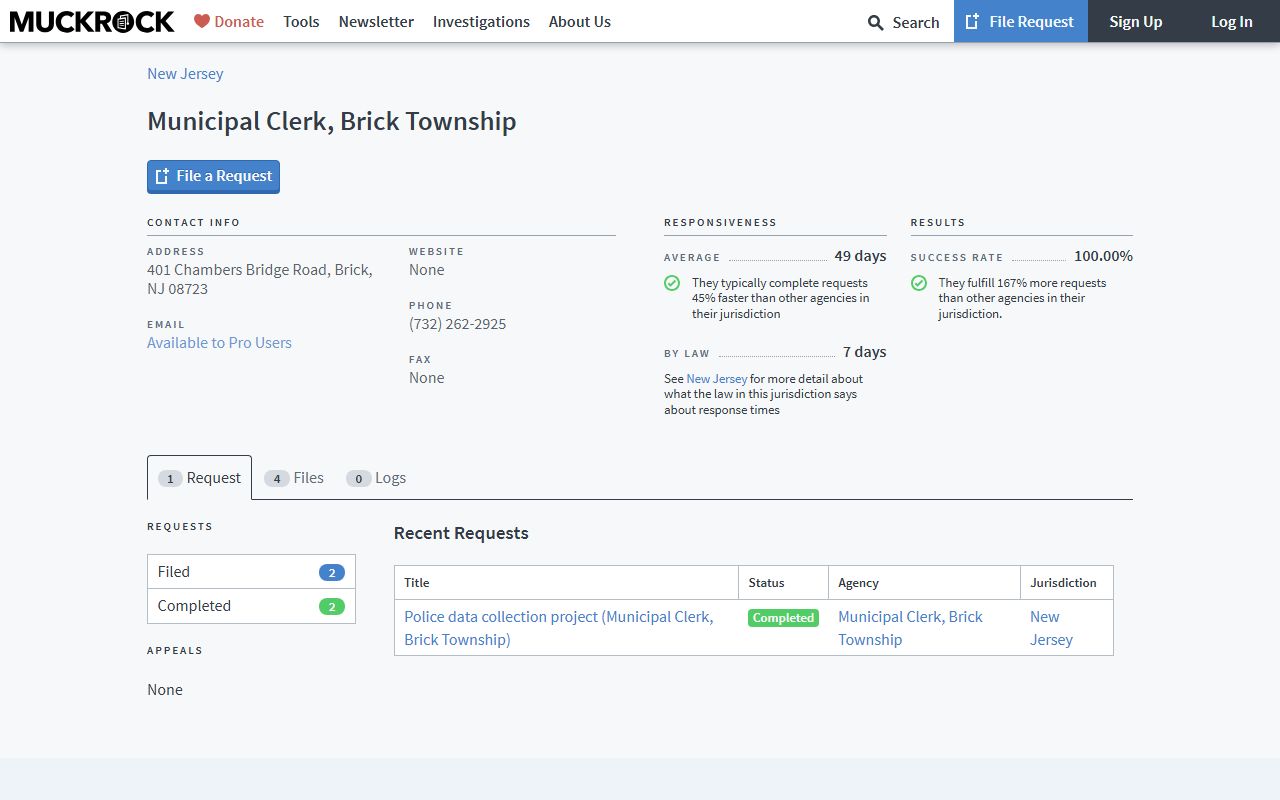Click the Sign Up button
1280x800 pixels.
(x=1135, y=21)
